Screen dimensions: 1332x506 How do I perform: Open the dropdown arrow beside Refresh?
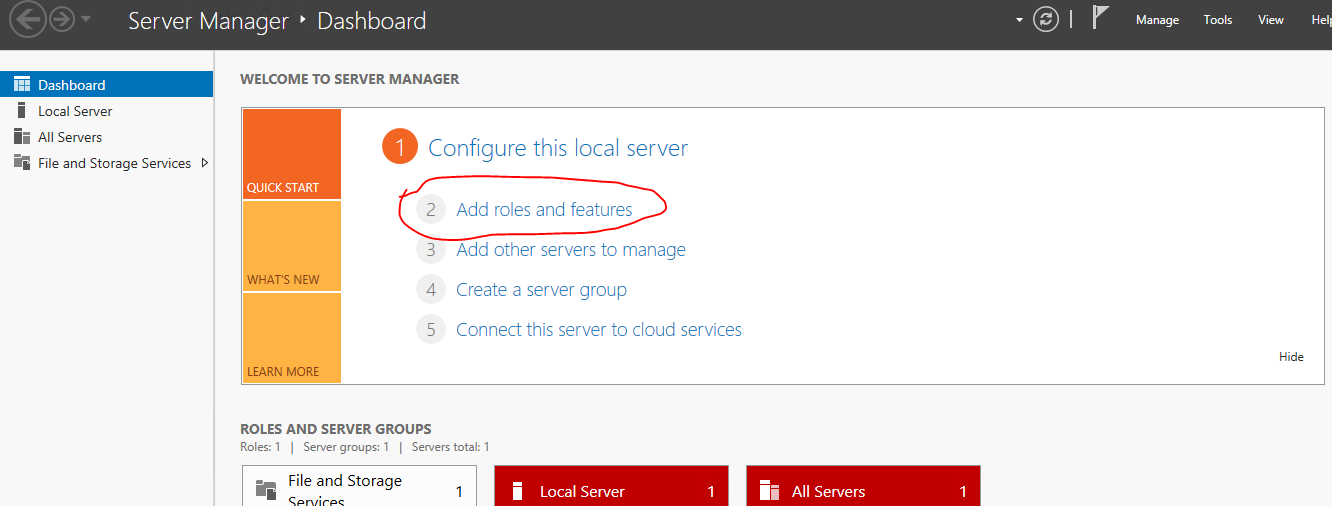click(1019, 20)
